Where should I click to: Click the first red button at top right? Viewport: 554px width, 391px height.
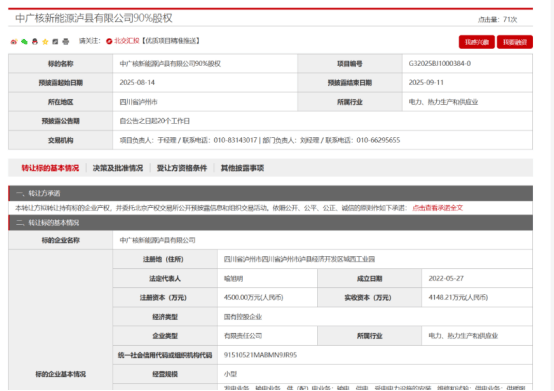[x=477, y=42]
